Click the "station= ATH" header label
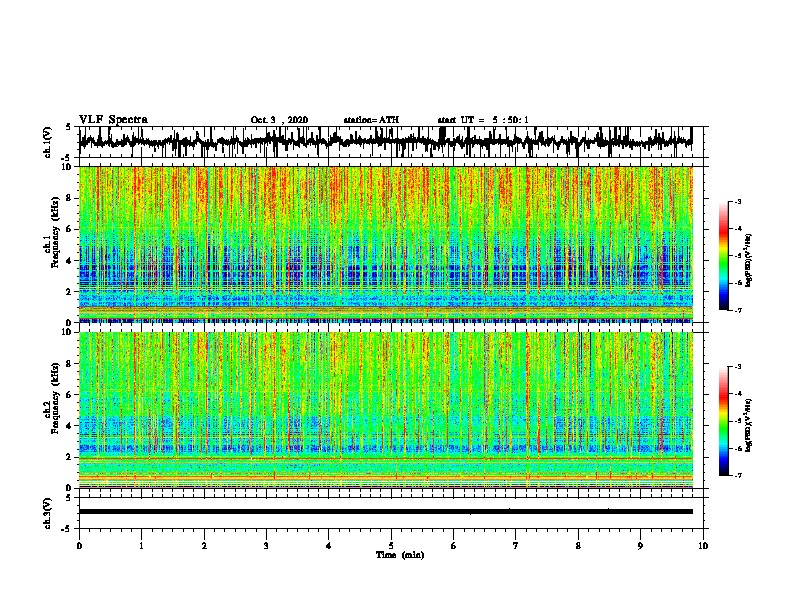The width and height of the screenshot is (792, 612). 371,120
